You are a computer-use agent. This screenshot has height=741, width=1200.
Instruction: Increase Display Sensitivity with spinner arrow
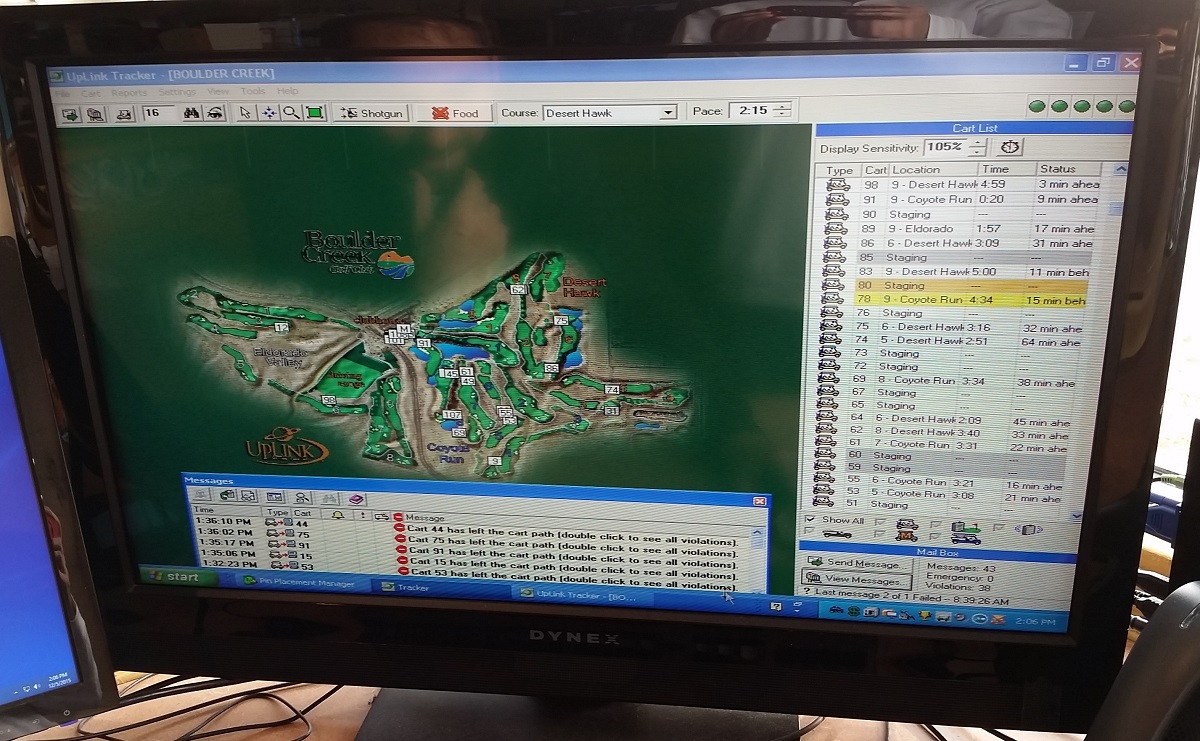[x=977, y=142]
